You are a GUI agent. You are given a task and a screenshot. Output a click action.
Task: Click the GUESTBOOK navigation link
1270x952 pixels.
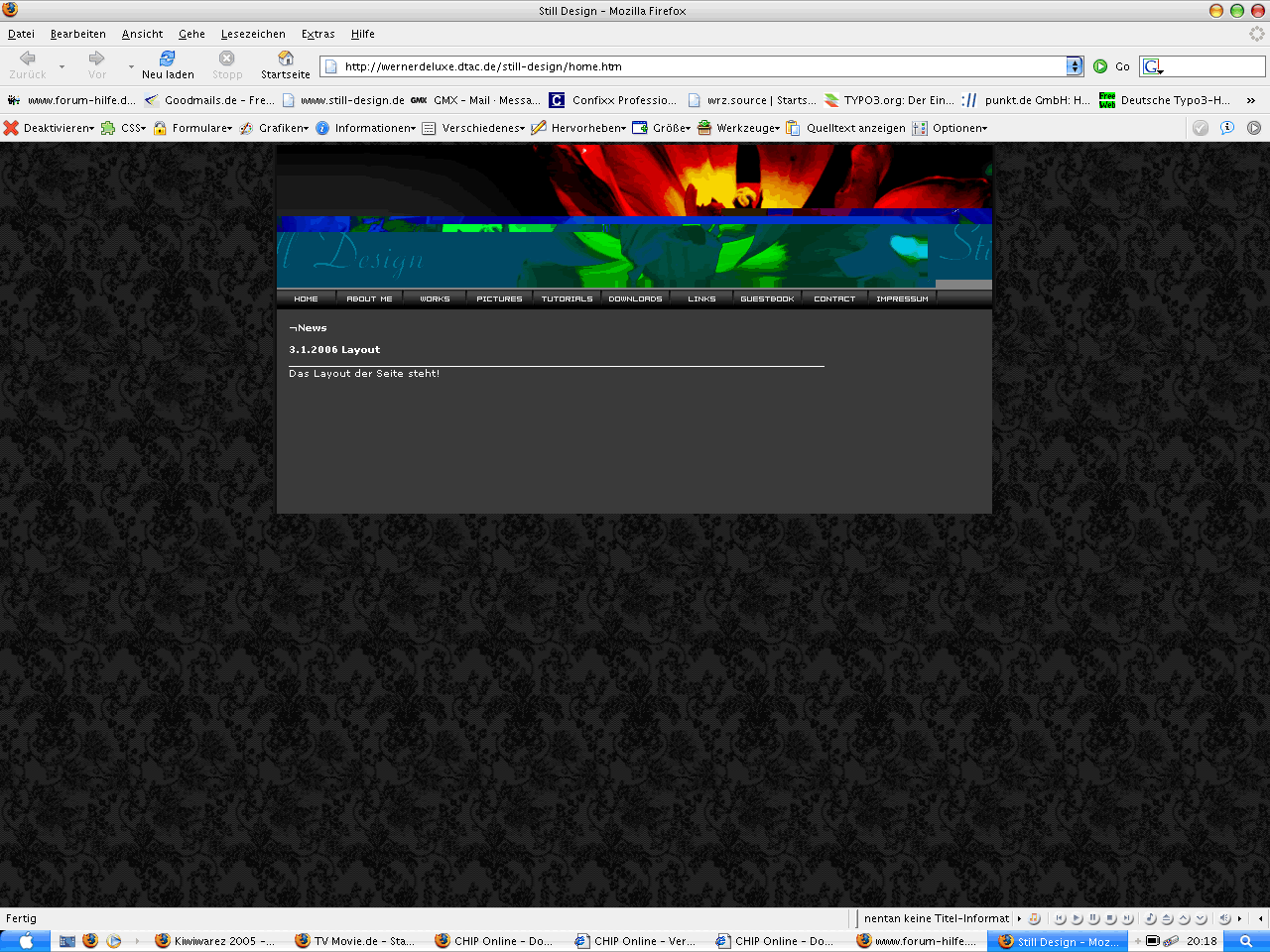(x=767, y=298)
